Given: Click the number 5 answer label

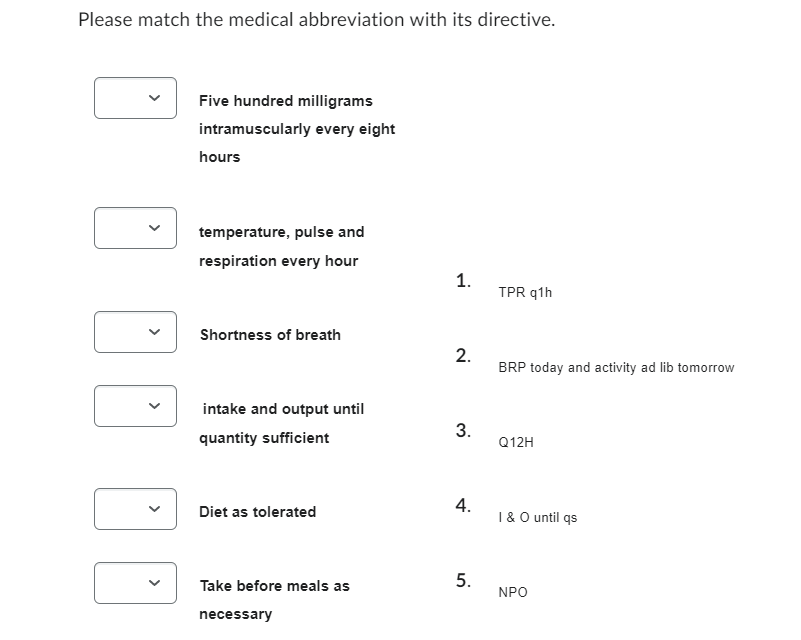Looking at the screenshot, I should 463,581.
